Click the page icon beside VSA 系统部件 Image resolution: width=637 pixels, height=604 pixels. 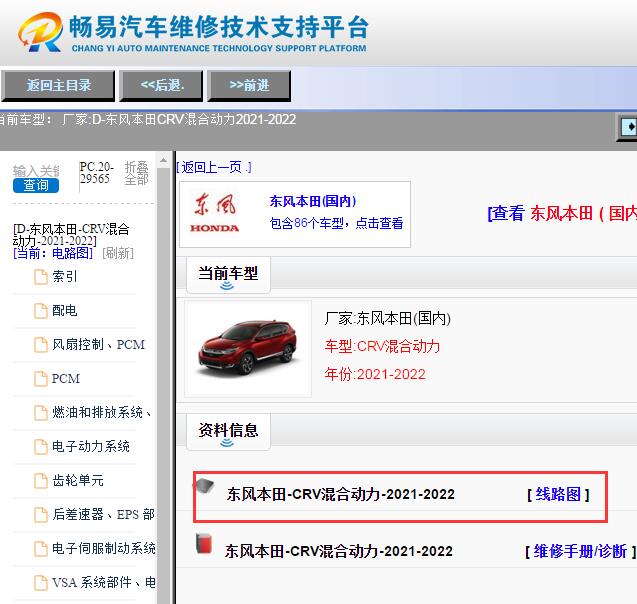tap(41, 583)
